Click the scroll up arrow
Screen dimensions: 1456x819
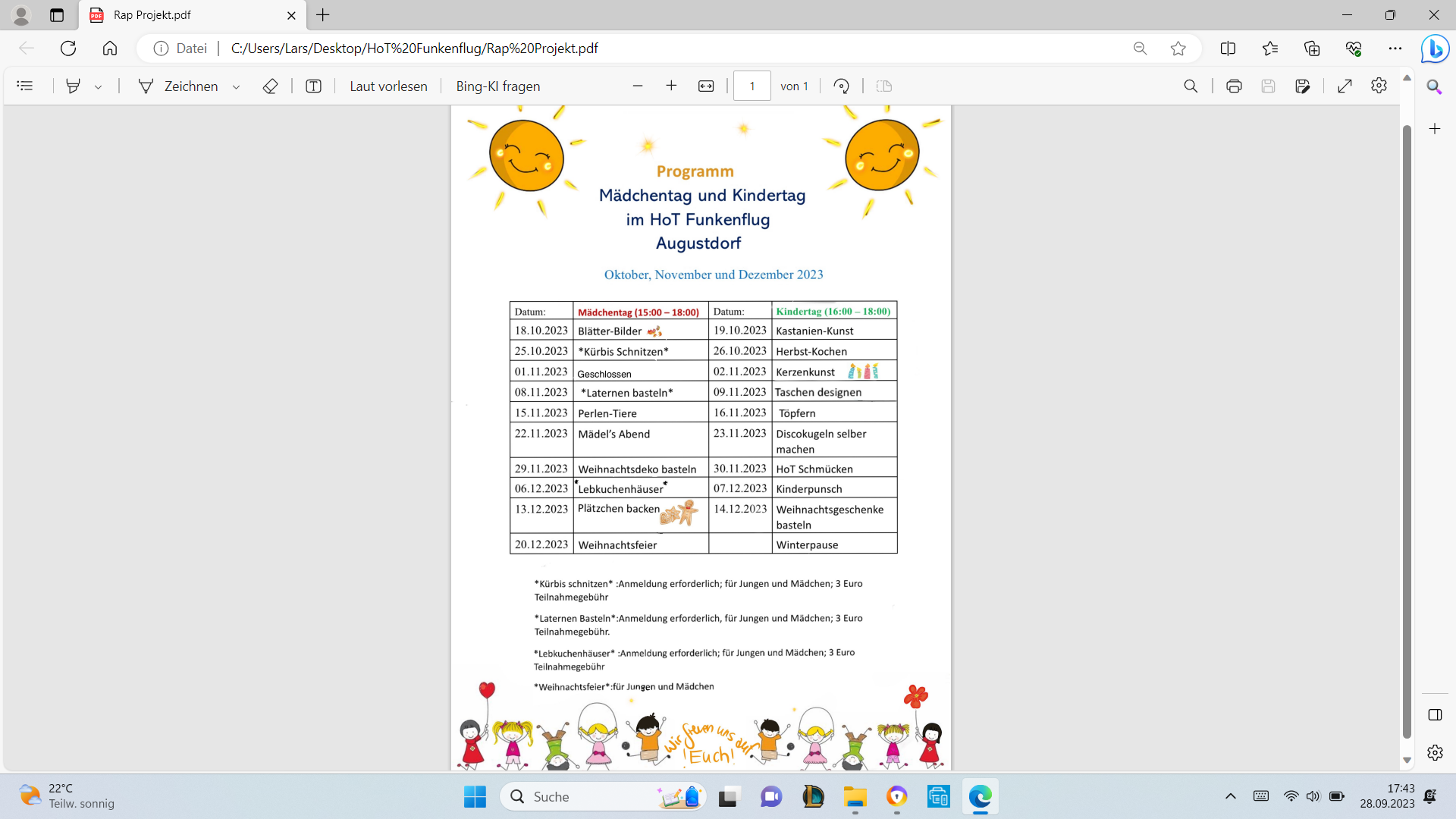coord(1407,77)
